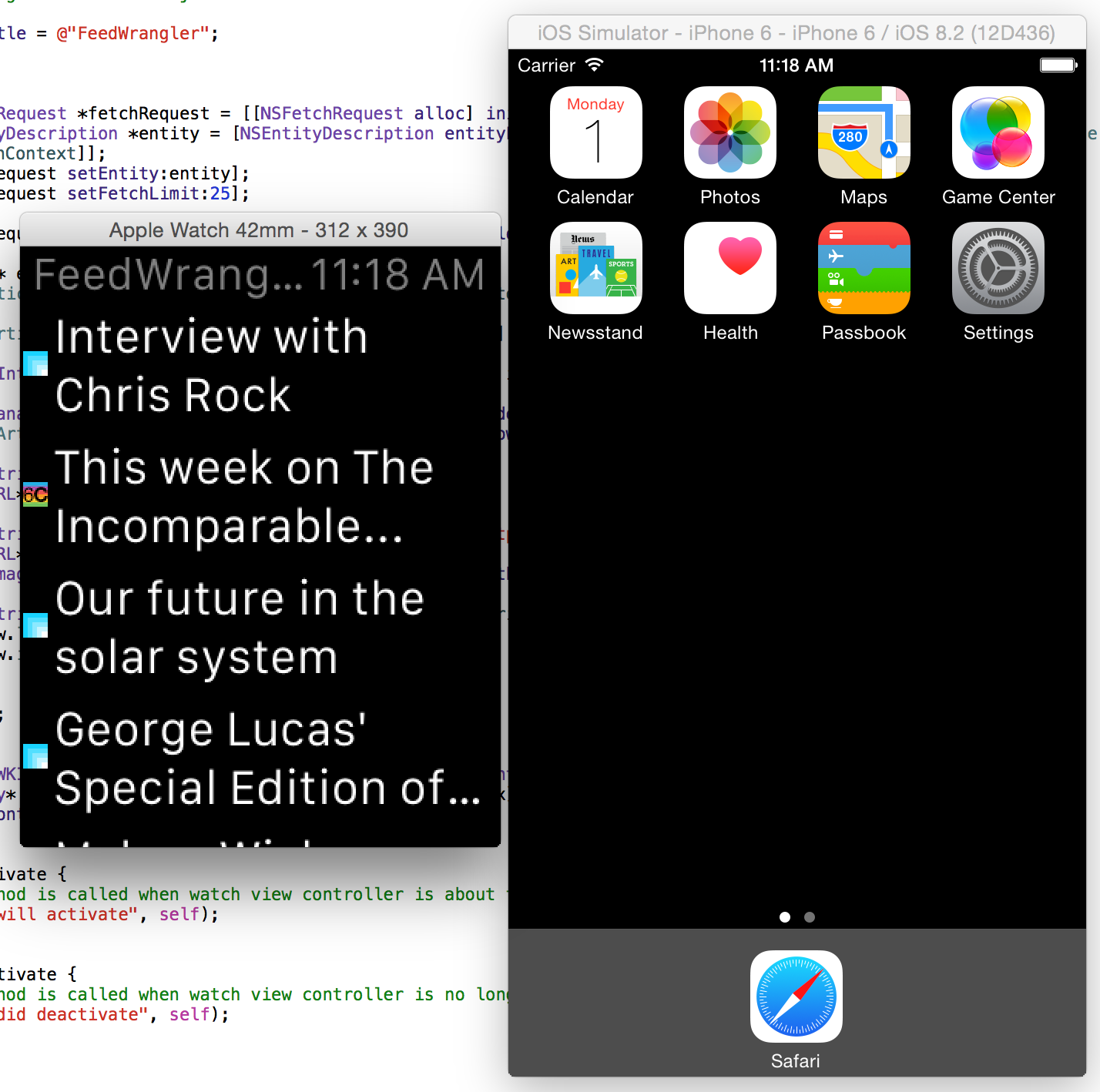
Task: Go to the second home screen page dot
Action: tap(809, 917)
